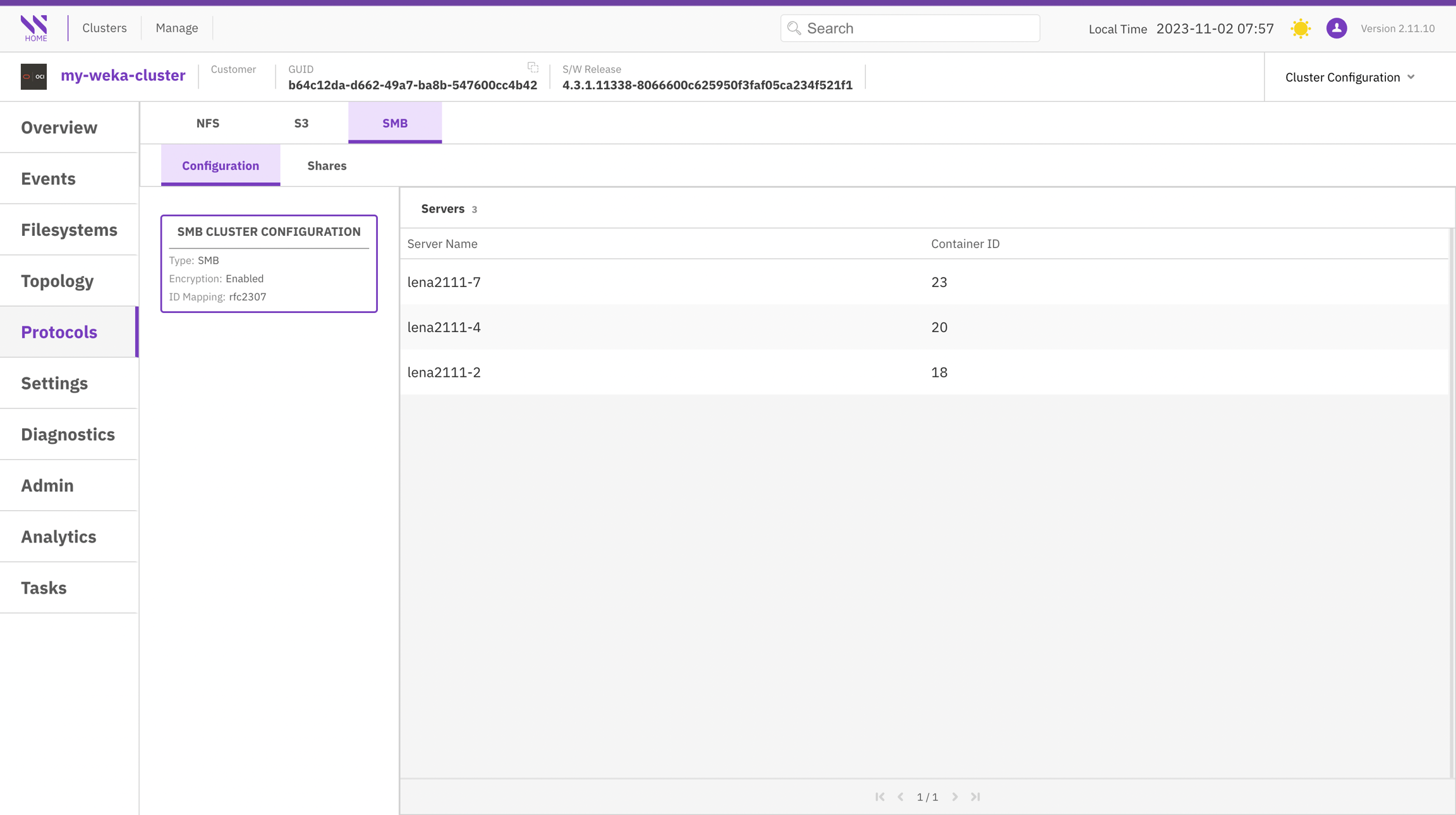
Task: Go to previous page arrow
Action: (x=901, y=797)
